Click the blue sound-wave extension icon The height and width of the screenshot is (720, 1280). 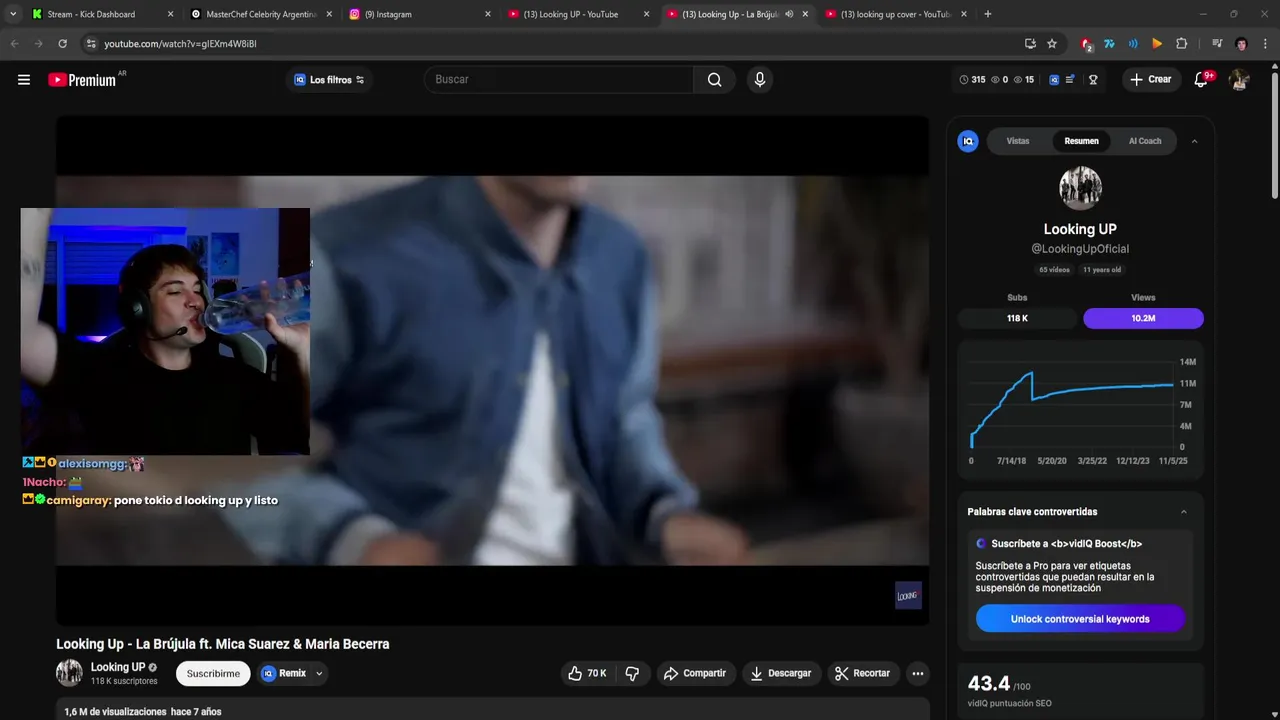[x=1133, y=44]
